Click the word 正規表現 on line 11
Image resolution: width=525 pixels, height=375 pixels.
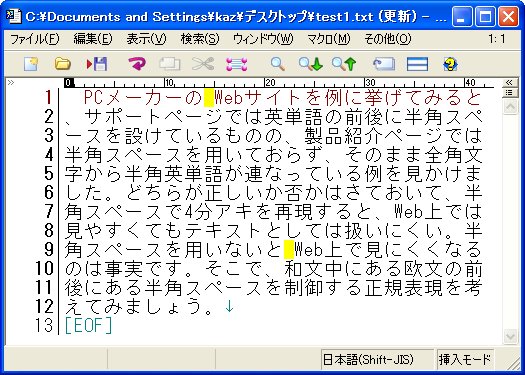(x=404, y=287)
